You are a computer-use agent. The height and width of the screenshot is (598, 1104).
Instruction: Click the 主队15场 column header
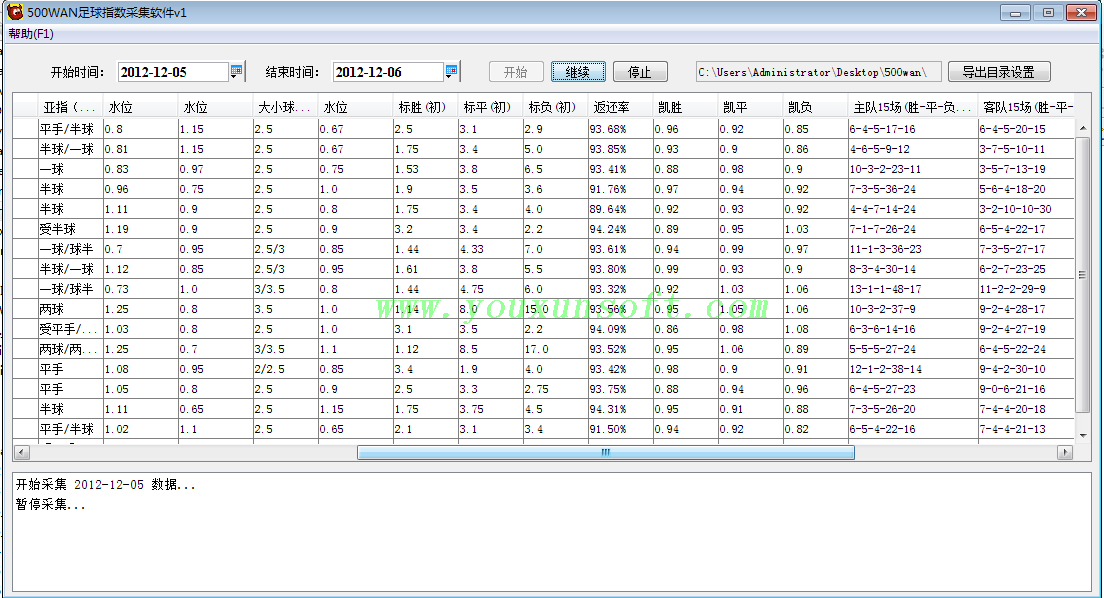[x=913, y=107]
